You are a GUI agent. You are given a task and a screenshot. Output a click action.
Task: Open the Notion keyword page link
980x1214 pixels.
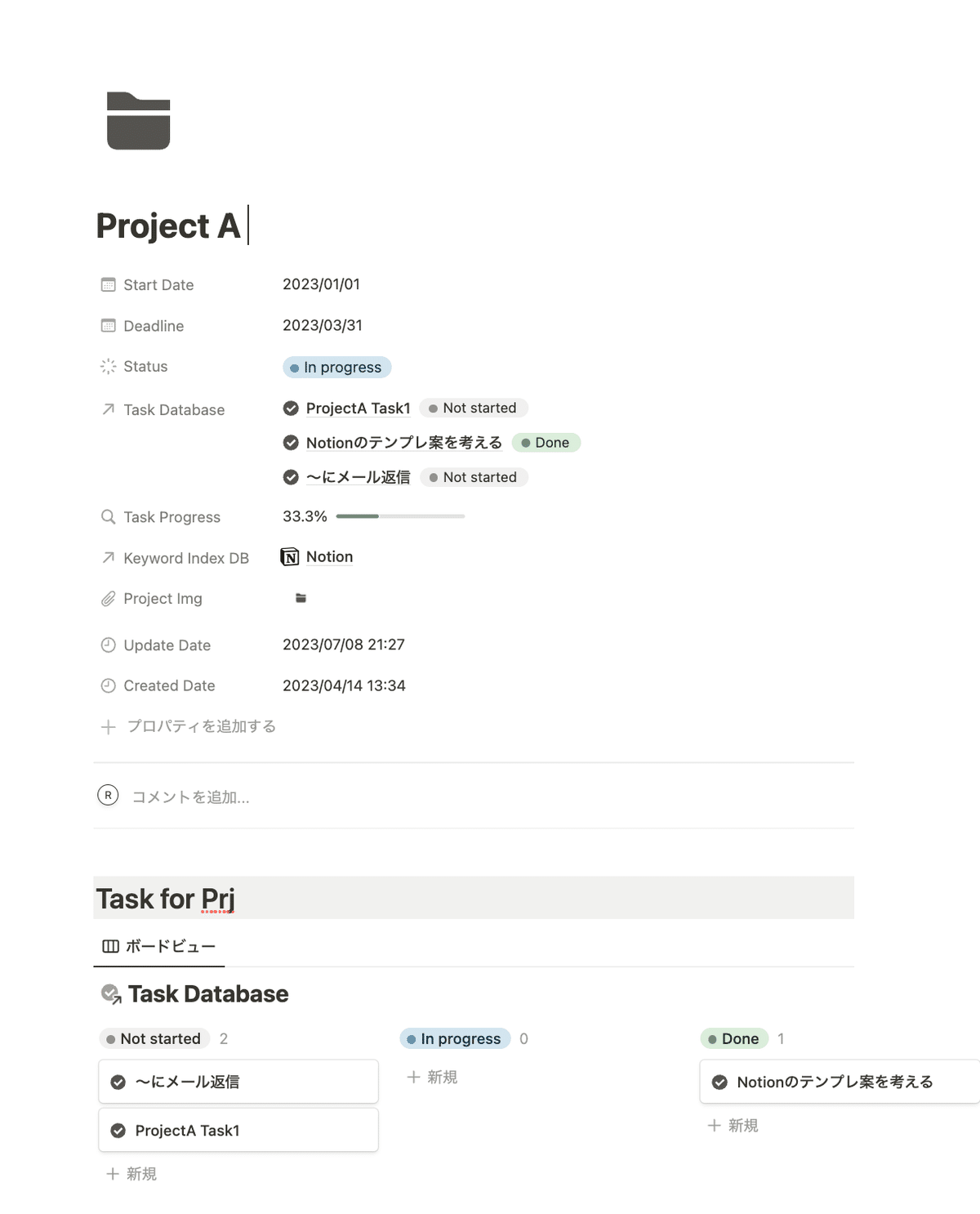pyautogui.click(x=329, y=557)
